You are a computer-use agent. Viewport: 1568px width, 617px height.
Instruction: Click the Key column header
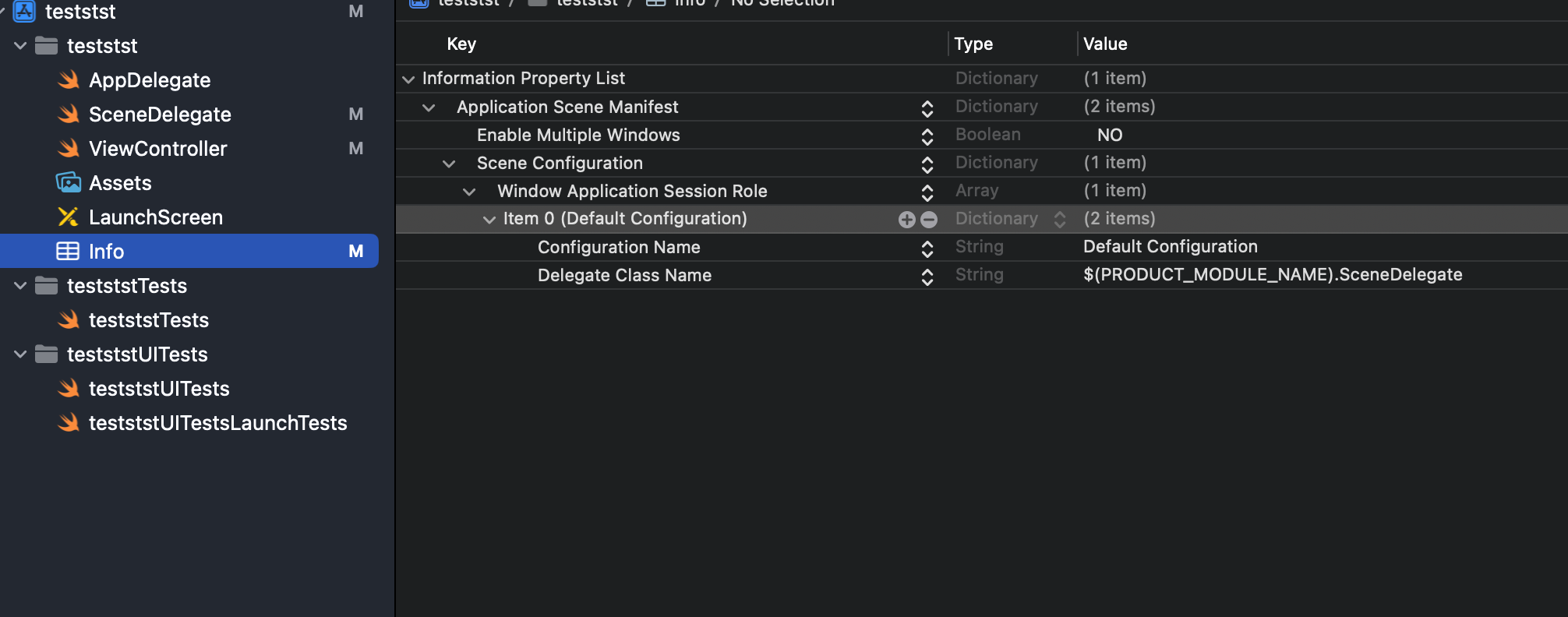(461, 44)
